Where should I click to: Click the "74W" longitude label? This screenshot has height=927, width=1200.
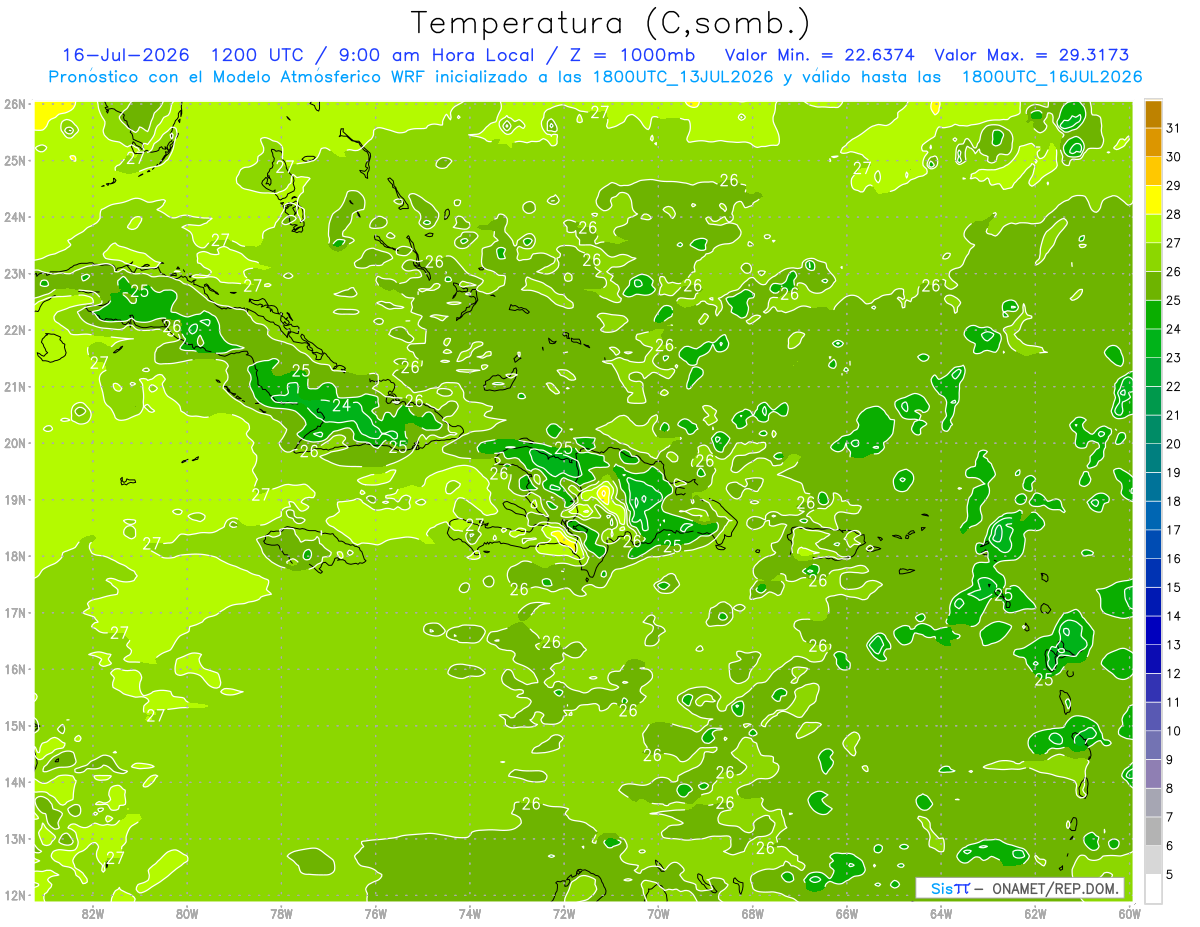[470, 913]
